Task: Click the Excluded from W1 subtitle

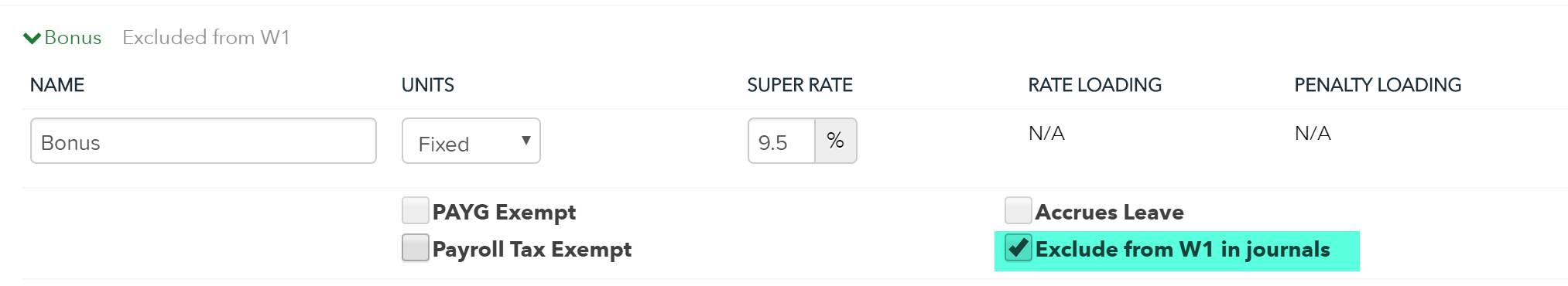Action: coord(206,37)
